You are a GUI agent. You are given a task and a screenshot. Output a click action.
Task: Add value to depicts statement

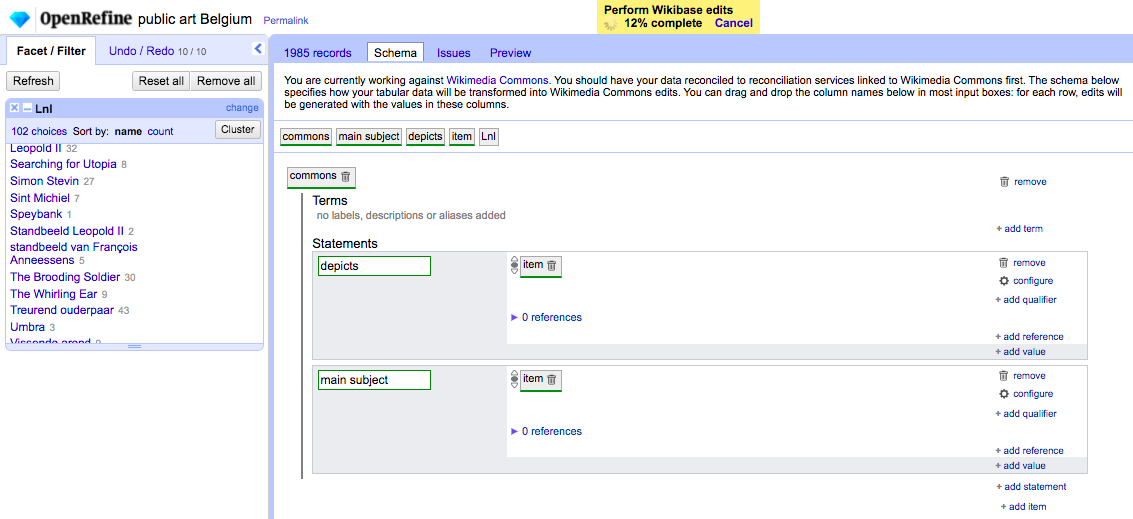pyautogui.click(x=1020, y=351)
